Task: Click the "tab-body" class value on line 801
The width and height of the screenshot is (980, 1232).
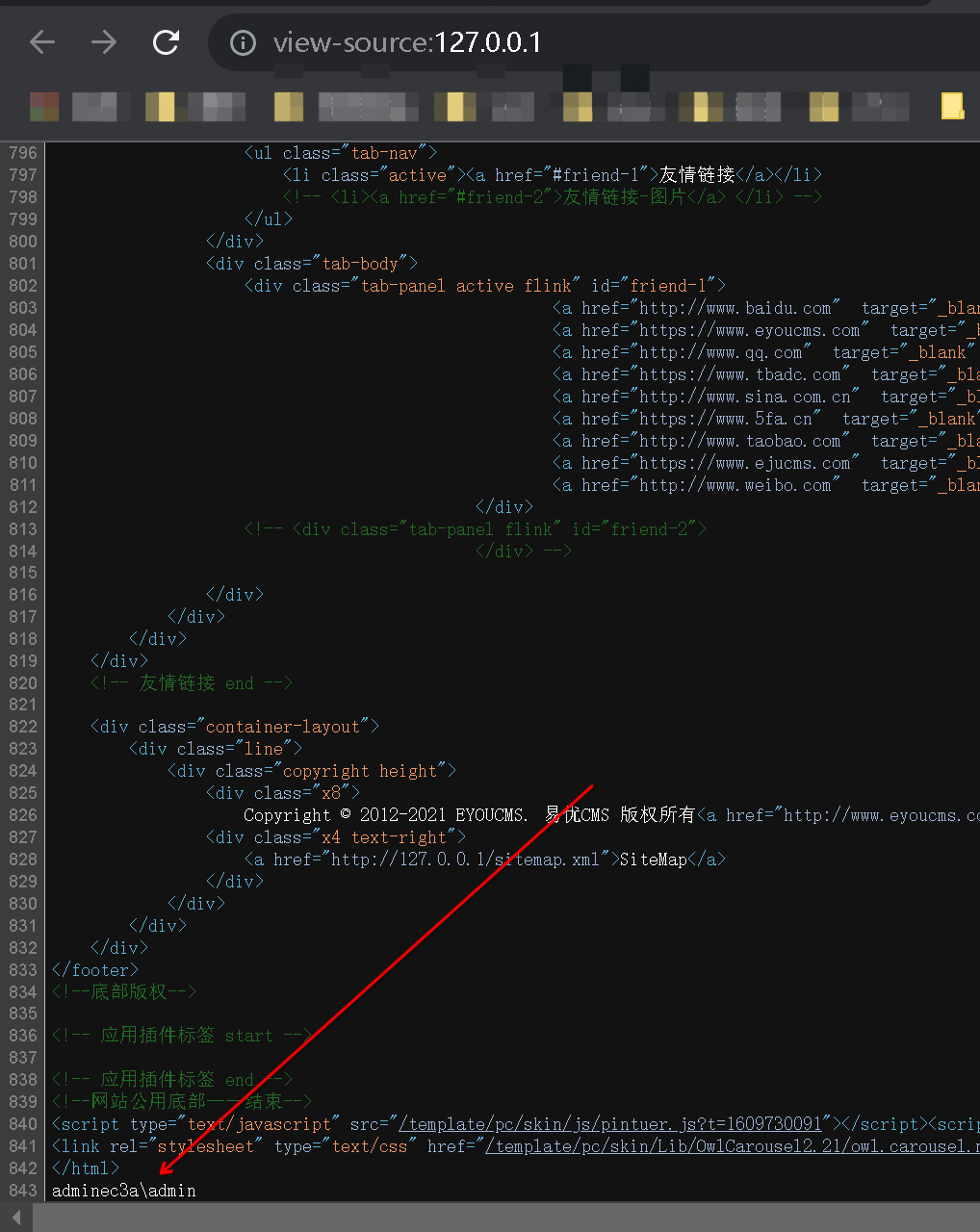Action: (360, 264)
